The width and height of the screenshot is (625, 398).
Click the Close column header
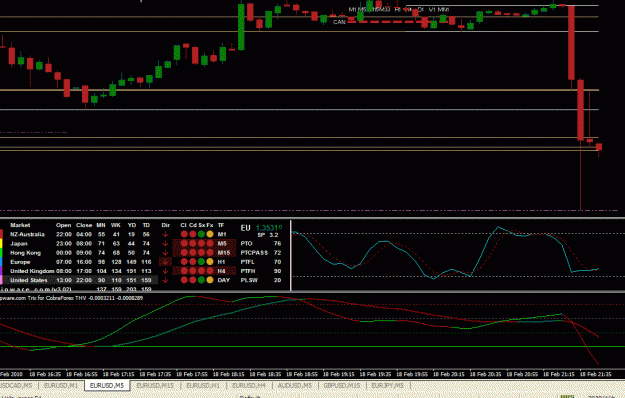84,225
